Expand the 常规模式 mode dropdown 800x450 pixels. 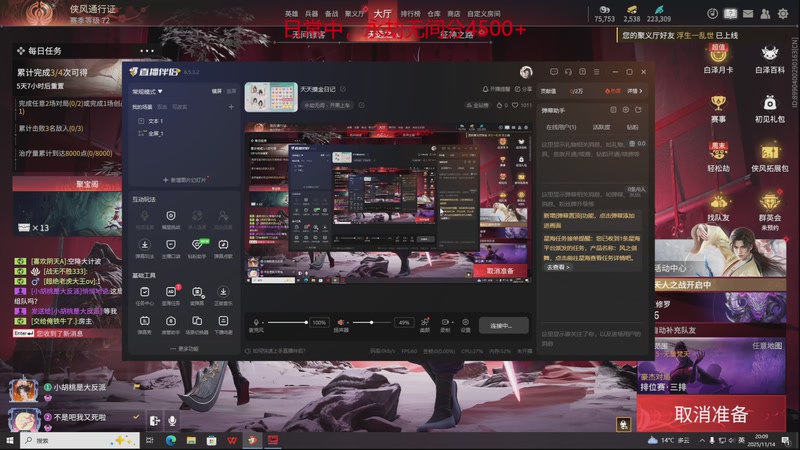tap(147, 92)
